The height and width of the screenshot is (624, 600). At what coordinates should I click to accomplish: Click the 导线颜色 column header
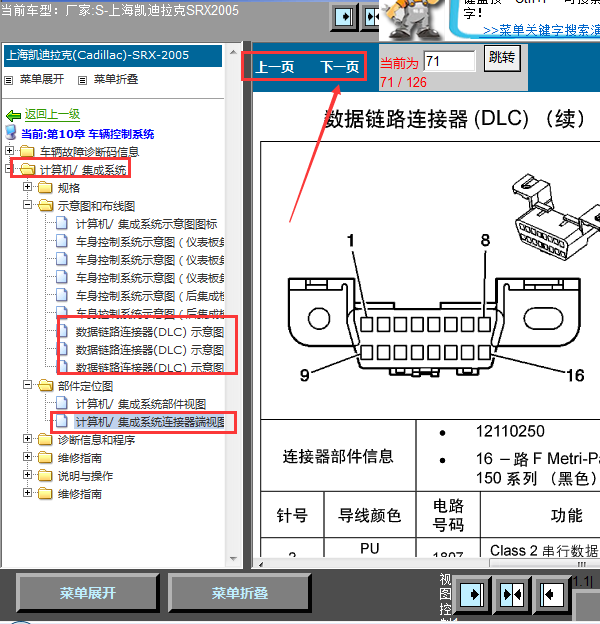(370, 516)
